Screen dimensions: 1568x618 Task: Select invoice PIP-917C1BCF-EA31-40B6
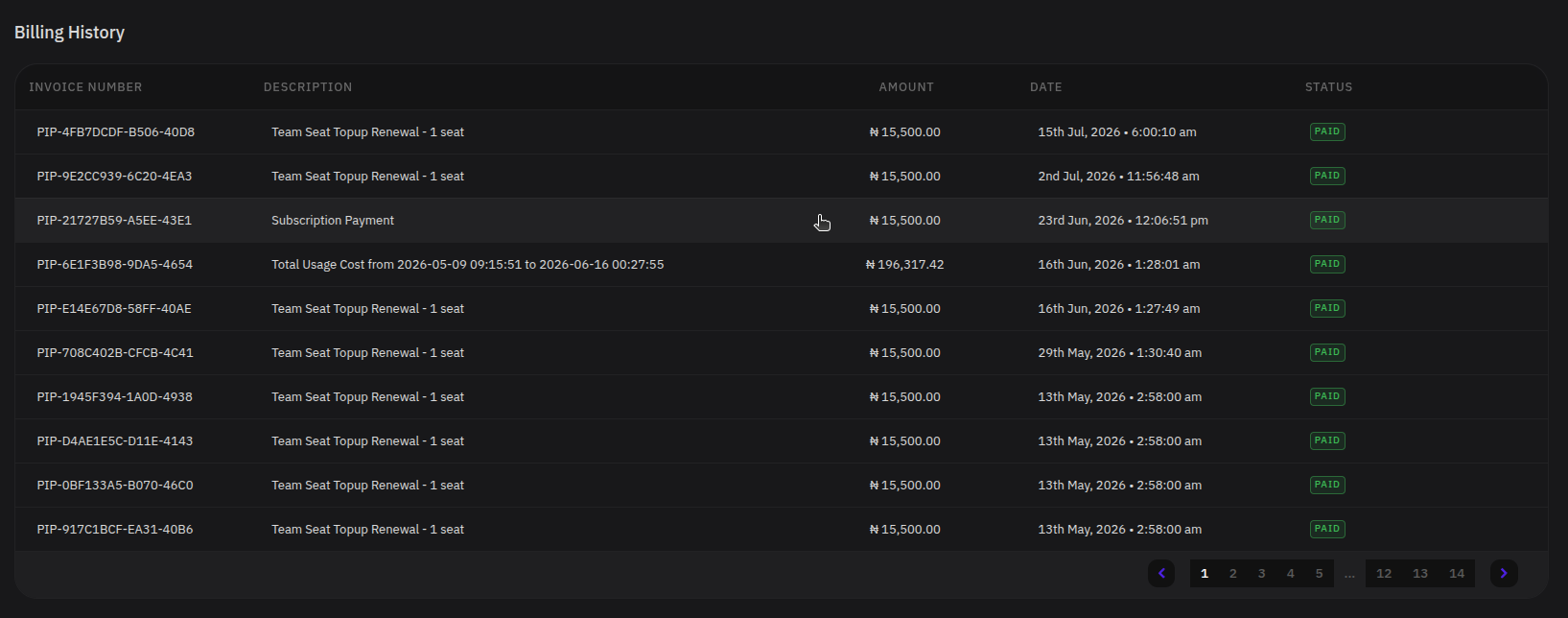point(115,530)
